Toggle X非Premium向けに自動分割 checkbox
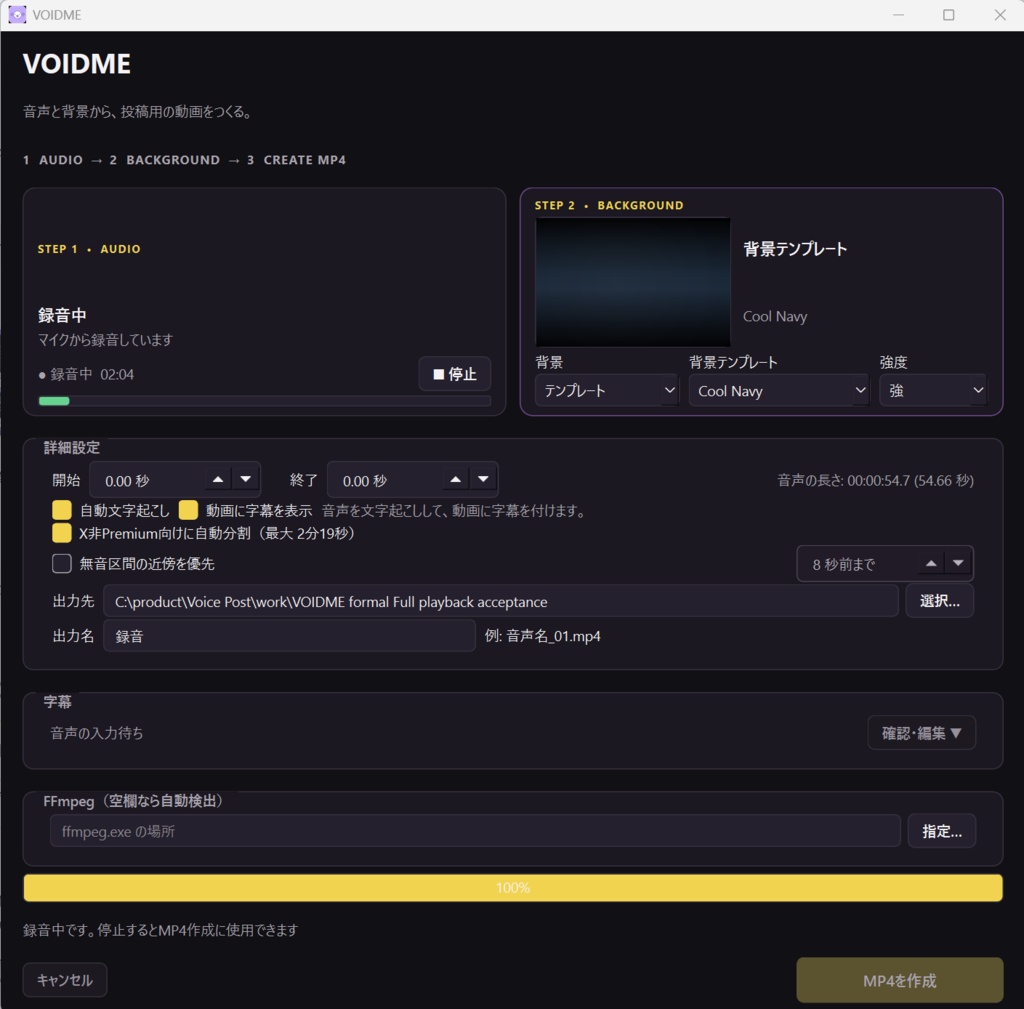The width and height of the screenshot is (1024, 1009). (x=62, y=533)
